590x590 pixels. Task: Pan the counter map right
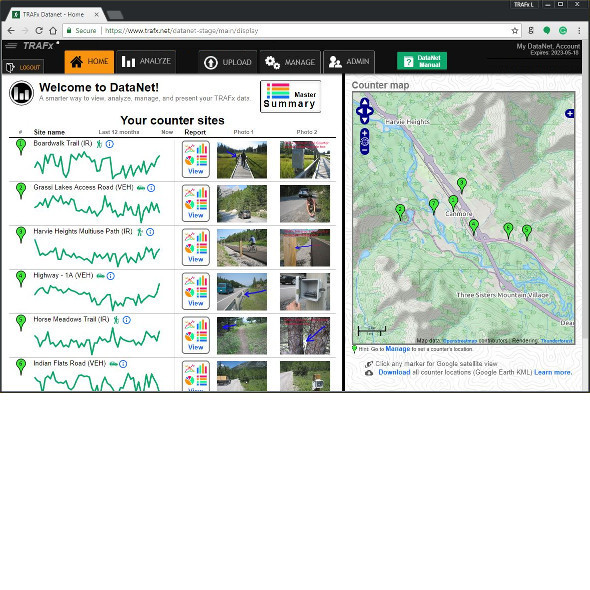(x=370, y=111)
